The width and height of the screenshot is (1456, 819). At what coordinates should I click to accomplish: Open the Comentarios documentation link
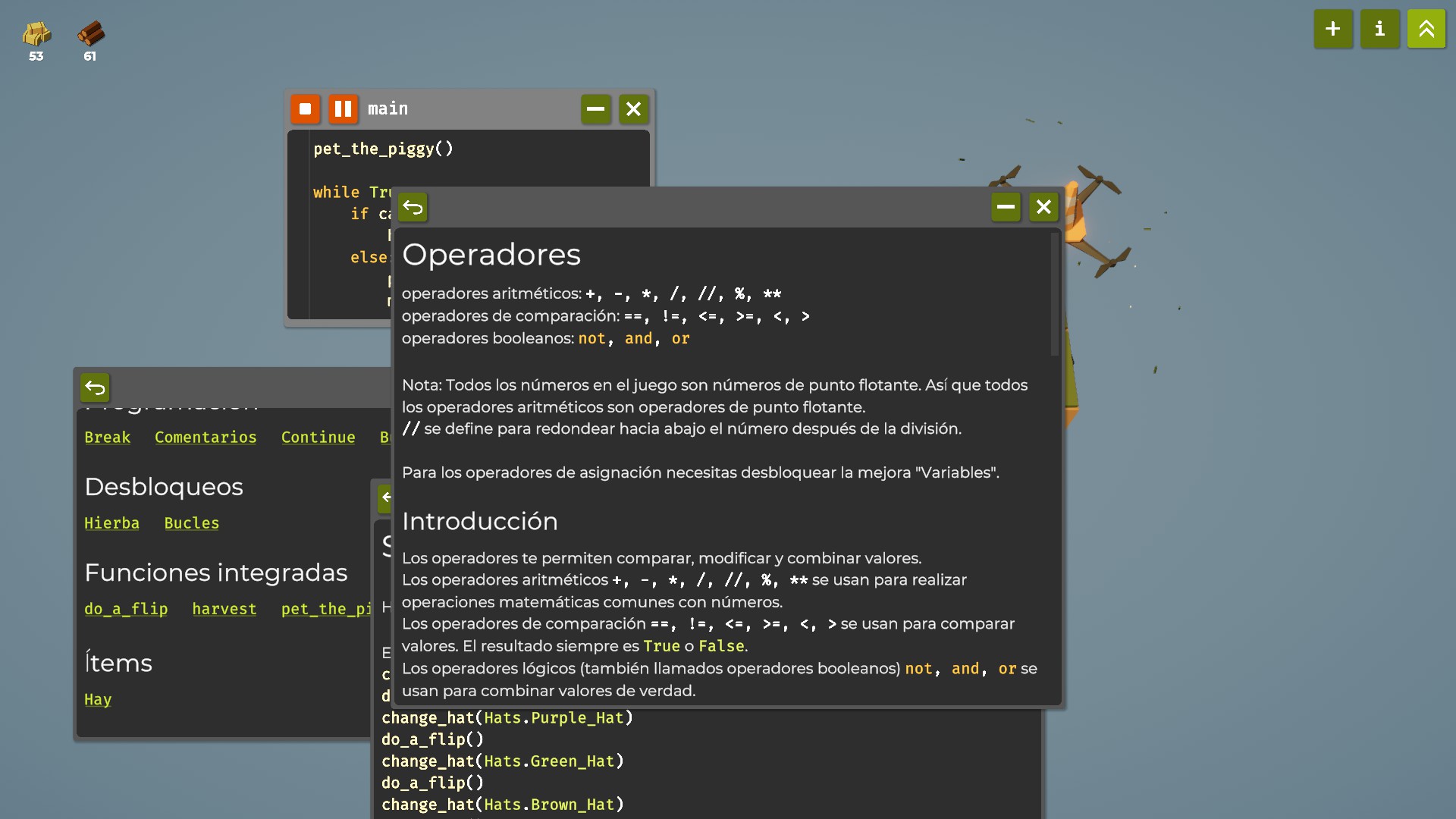pos(206,438)
